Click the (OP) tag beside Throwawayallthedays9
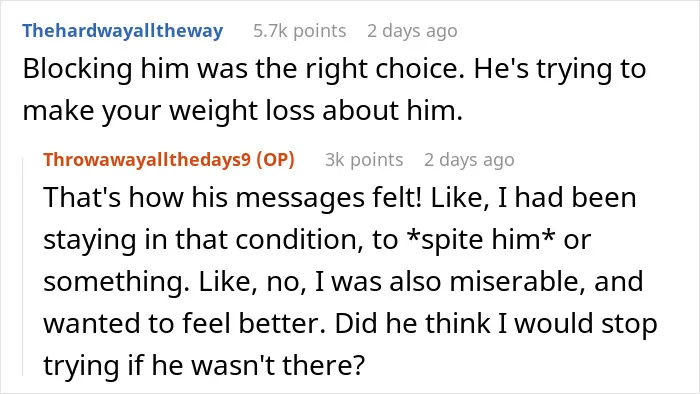 275,160
